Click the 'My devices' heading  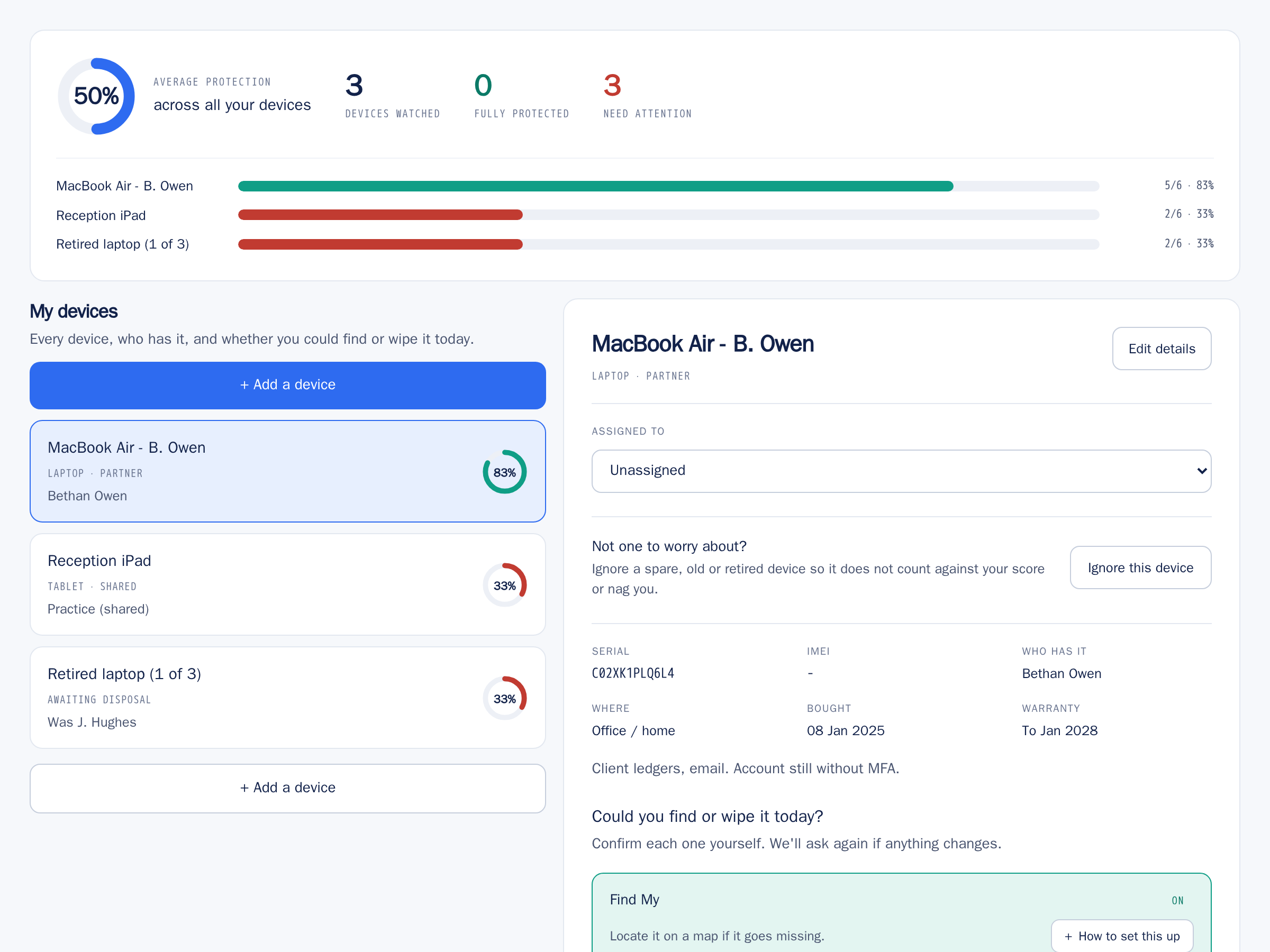[74, 311]
